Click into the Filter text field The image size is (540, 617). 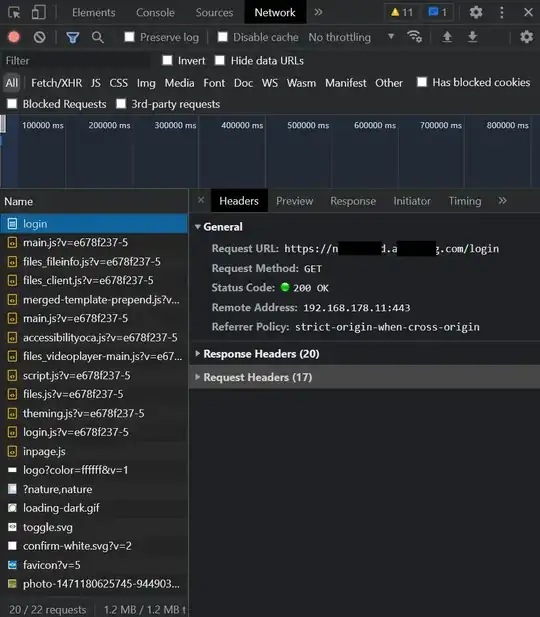77,61
